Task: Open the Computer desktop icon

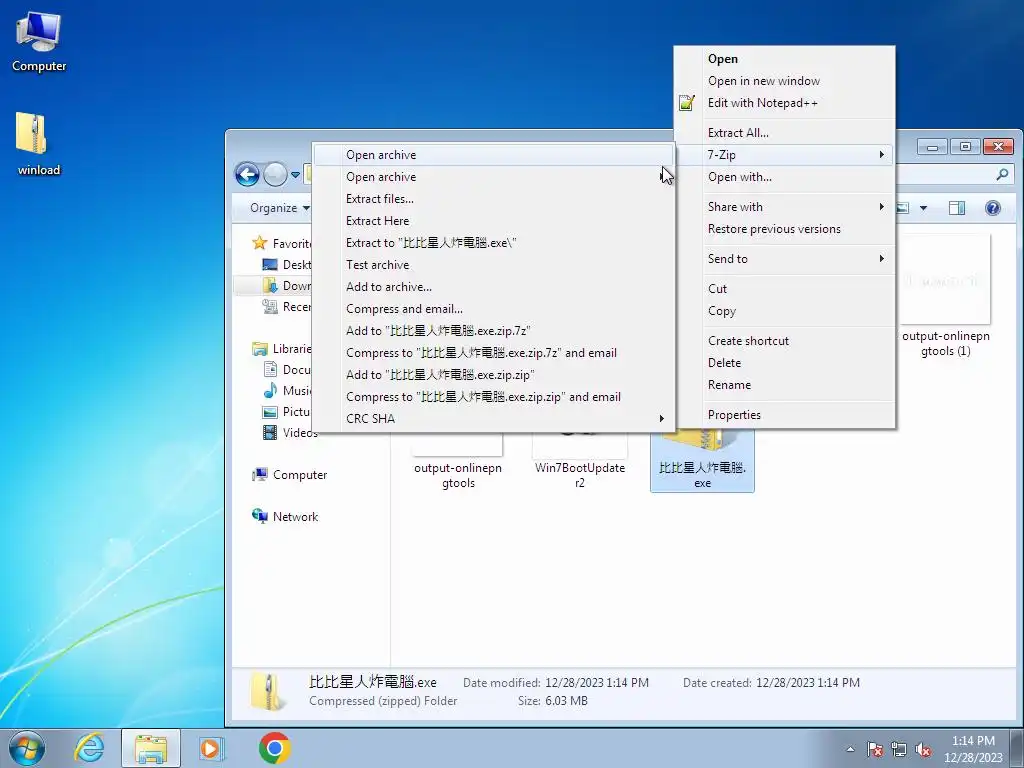Action: point(39,40)
